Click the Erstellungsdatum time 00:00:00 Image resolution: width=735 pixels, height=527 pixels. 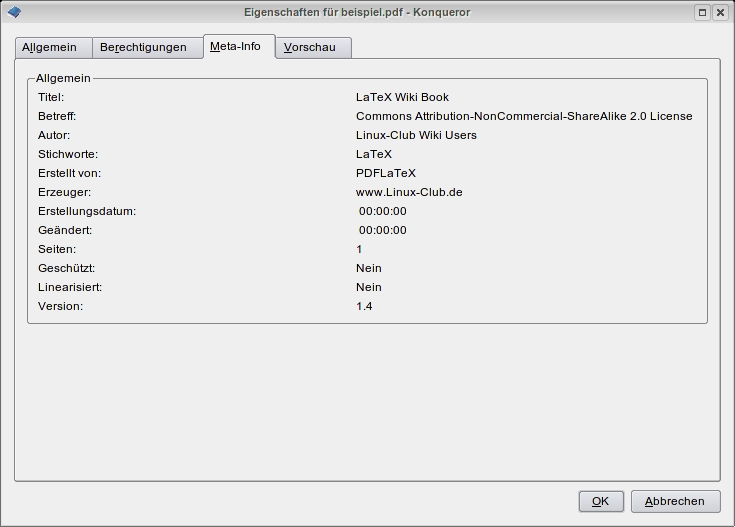[x=382, y=211]
